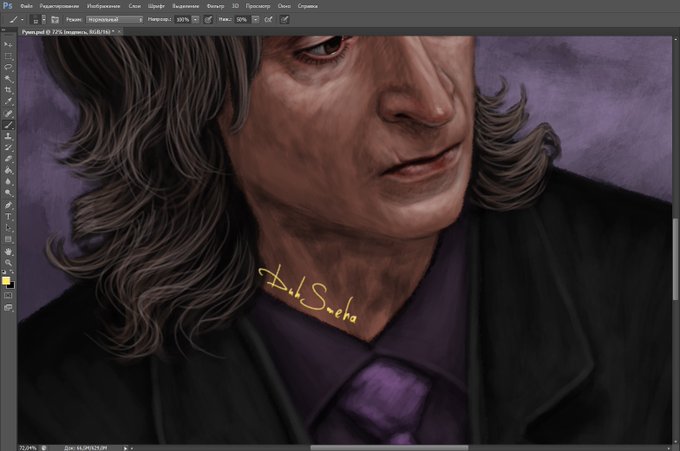Open the Выделение menu

(186, 6)
